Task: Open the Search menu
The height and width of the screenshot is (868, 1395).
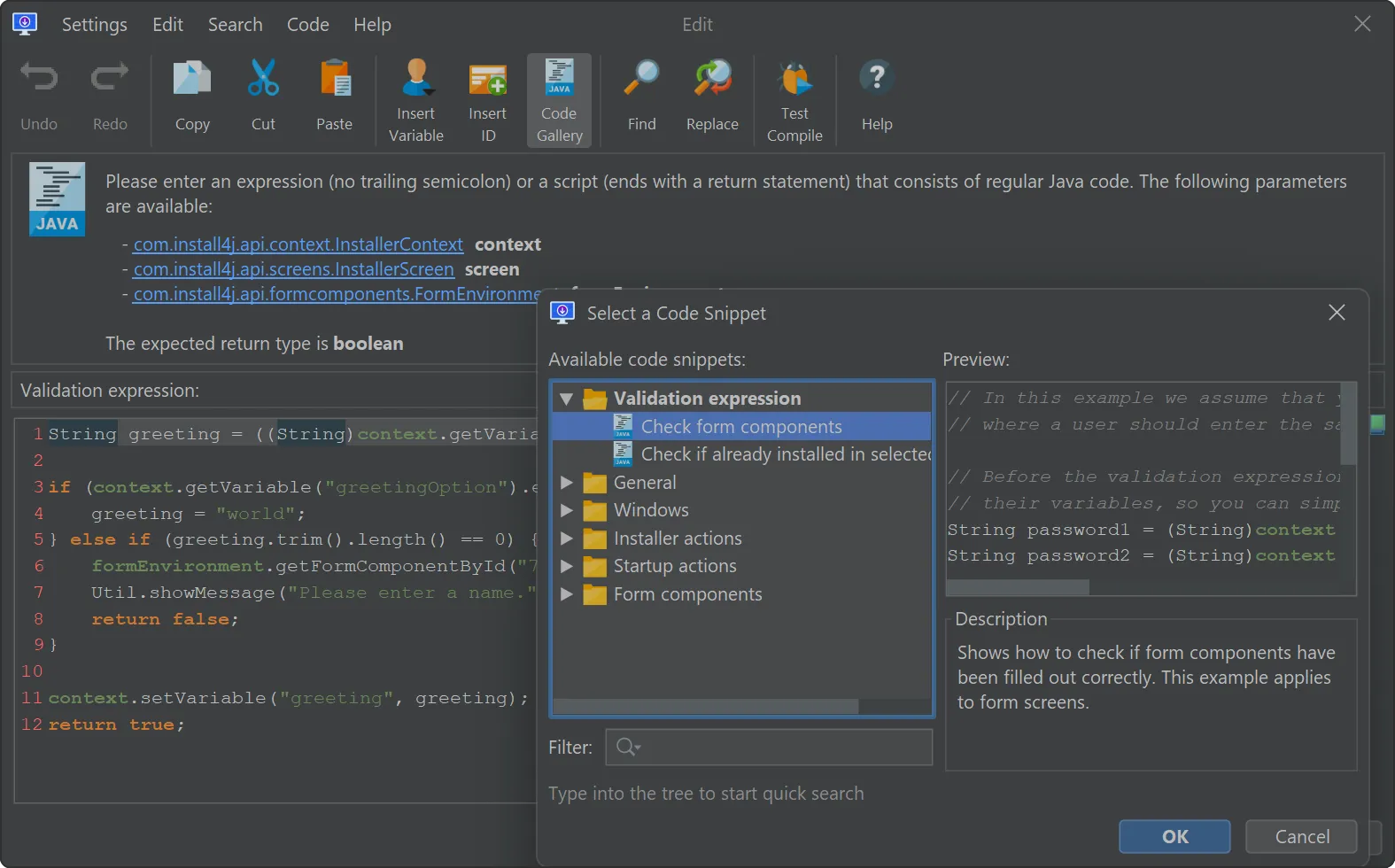Action: 236,25
